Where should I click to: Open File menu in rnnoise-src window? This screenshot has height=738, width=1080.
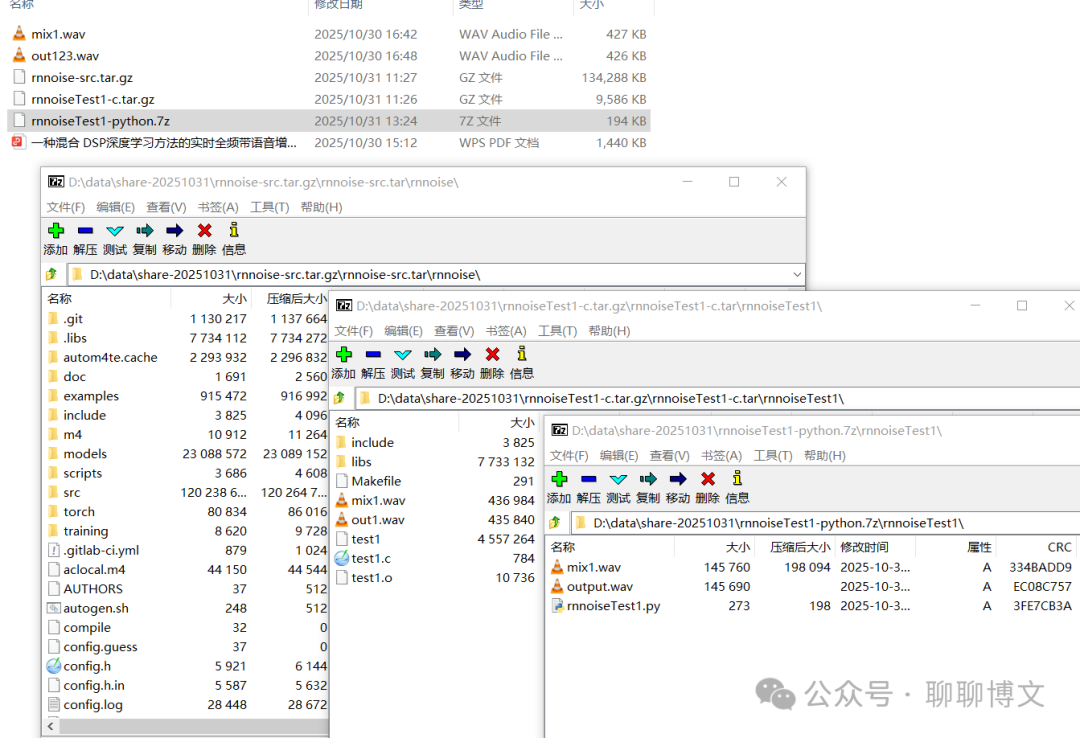65,207
